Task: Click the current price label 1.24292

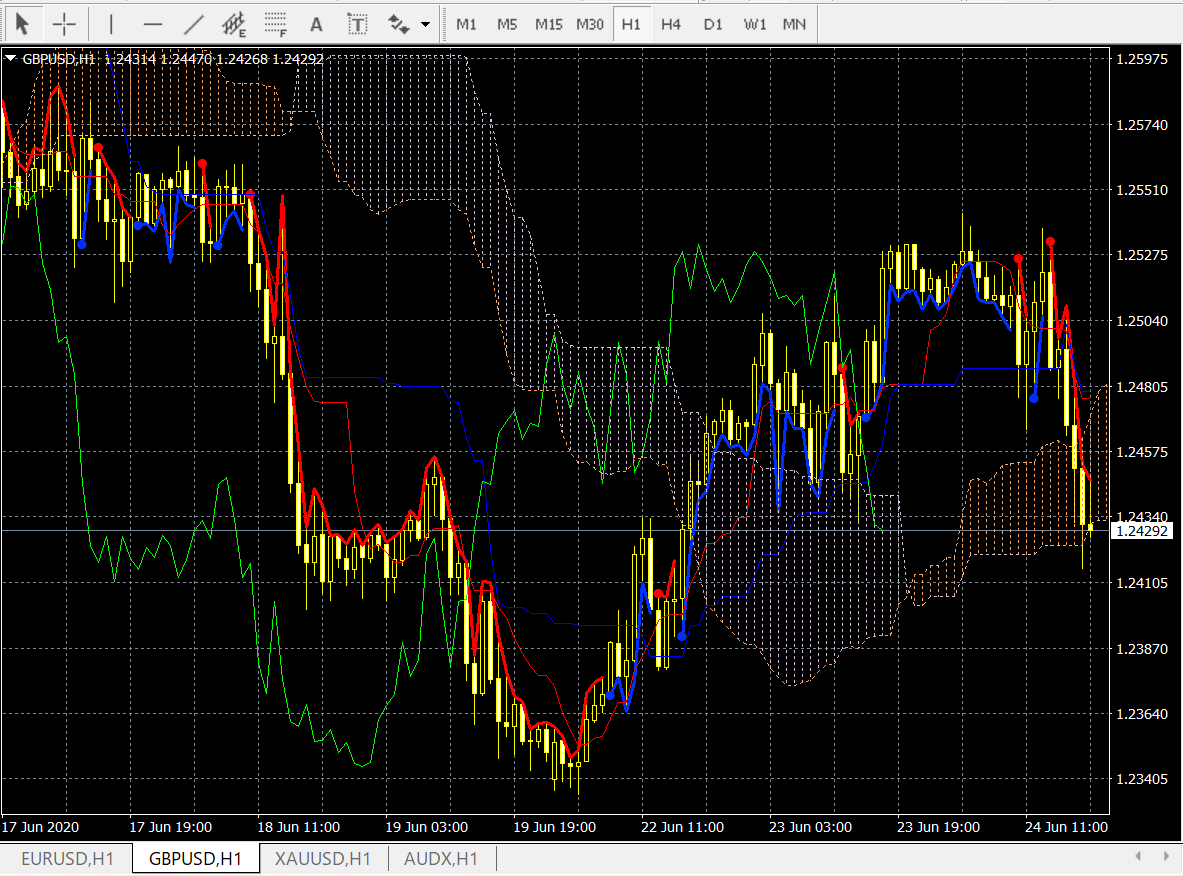Action: 1142,531
